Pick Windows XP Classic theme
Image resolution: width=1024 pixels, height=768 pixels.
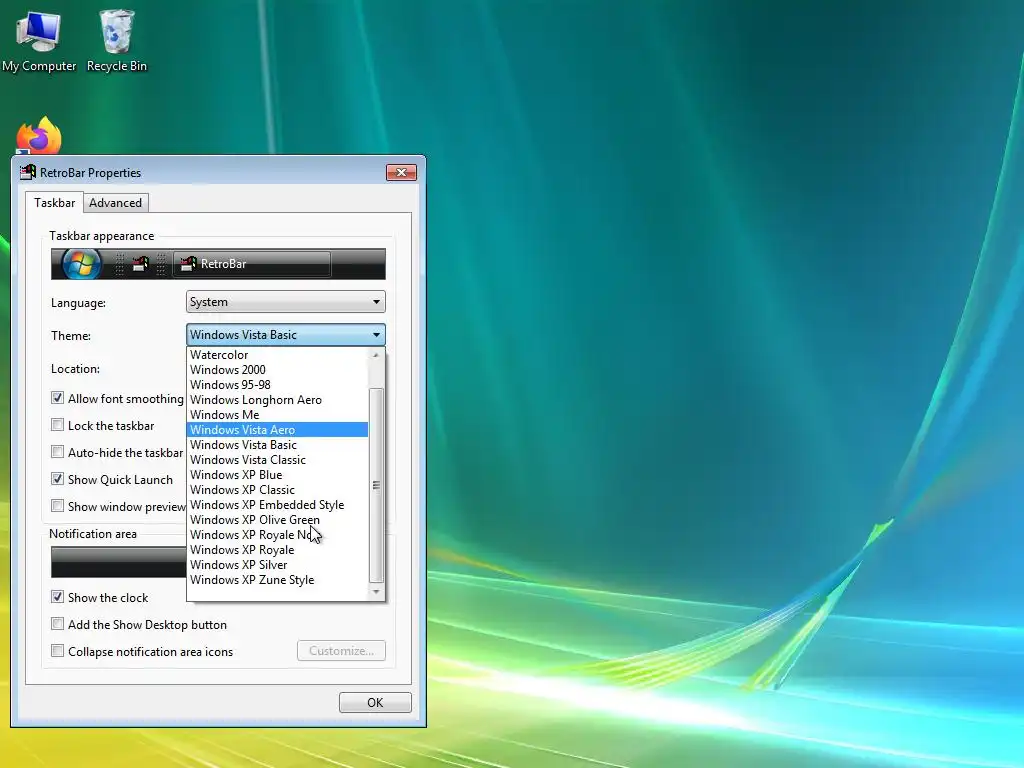point(278,490)
